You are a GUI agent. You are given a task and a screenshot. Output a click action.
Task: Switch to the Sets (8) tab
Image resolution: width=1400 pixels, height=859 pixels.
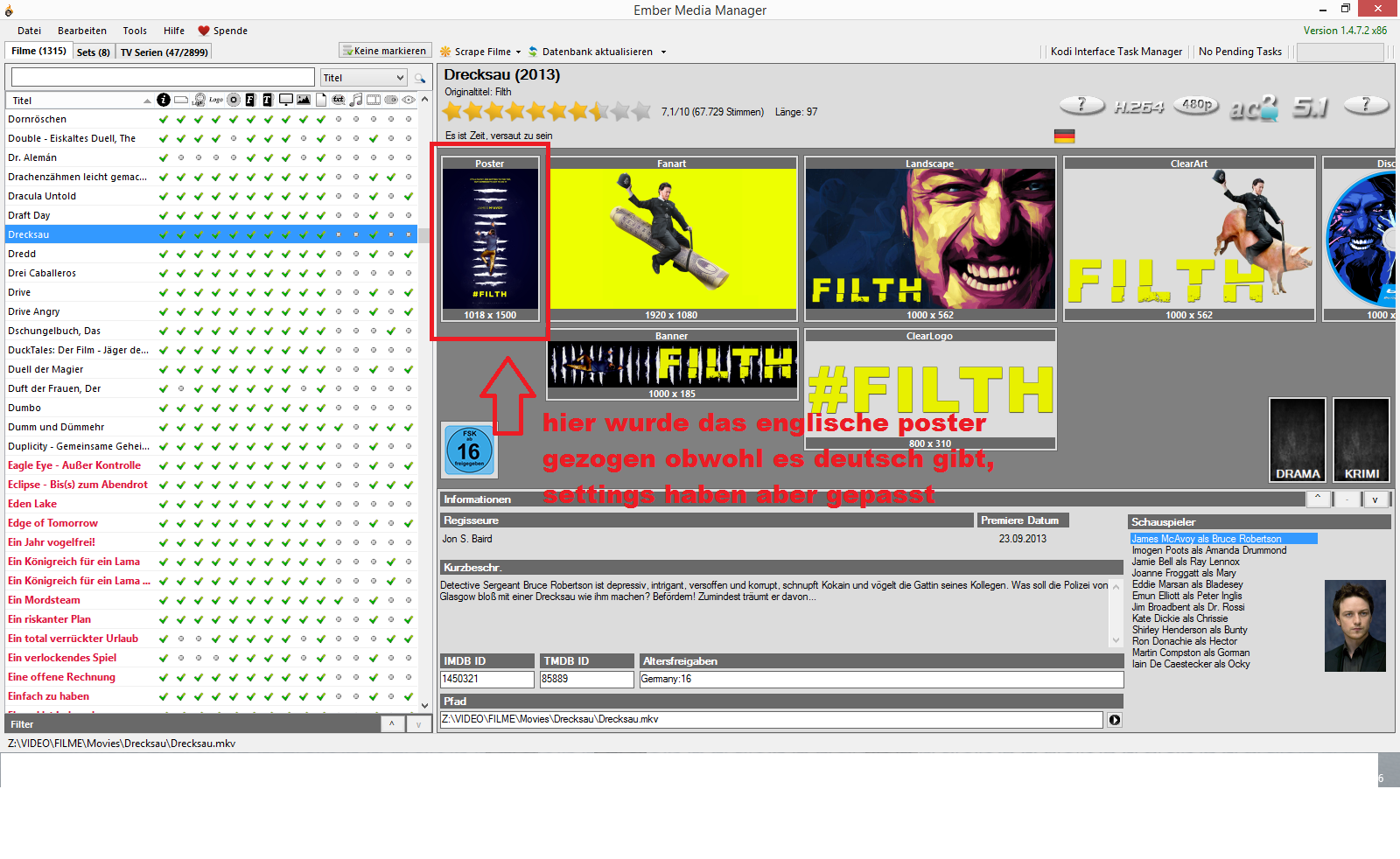94,52
